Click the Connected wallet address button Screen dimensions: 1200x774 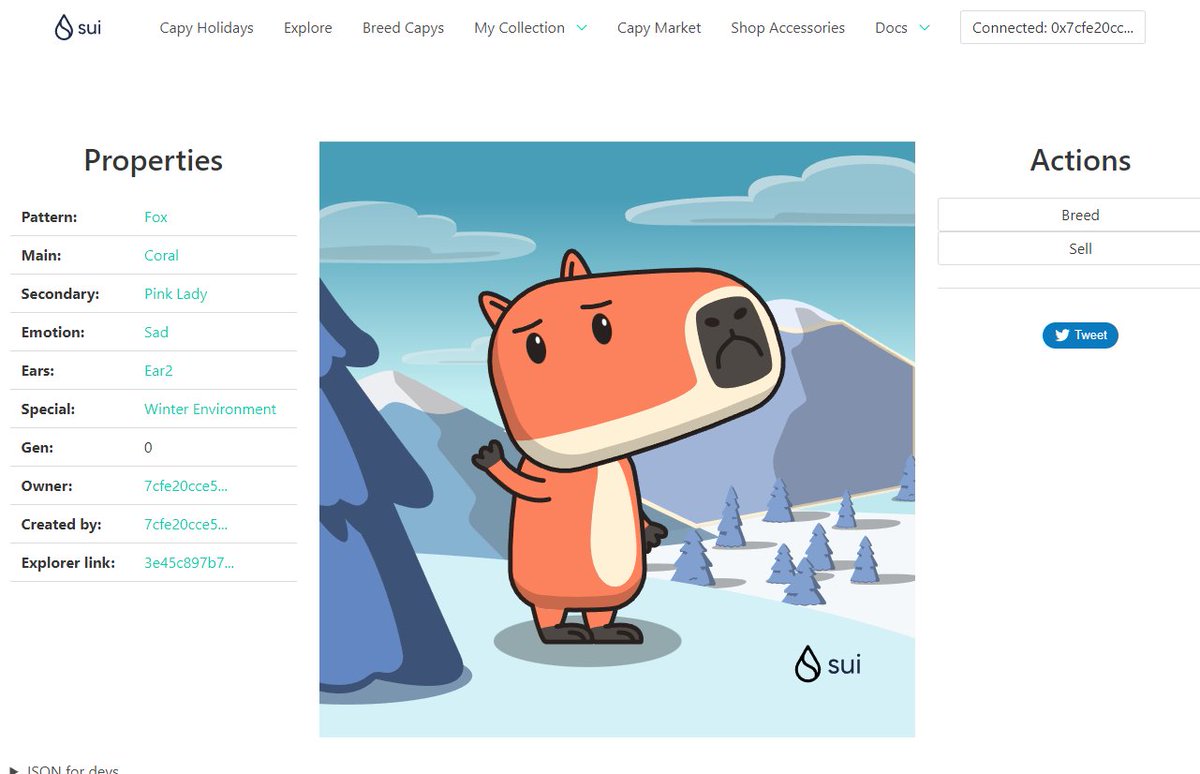pos(1053,28)
